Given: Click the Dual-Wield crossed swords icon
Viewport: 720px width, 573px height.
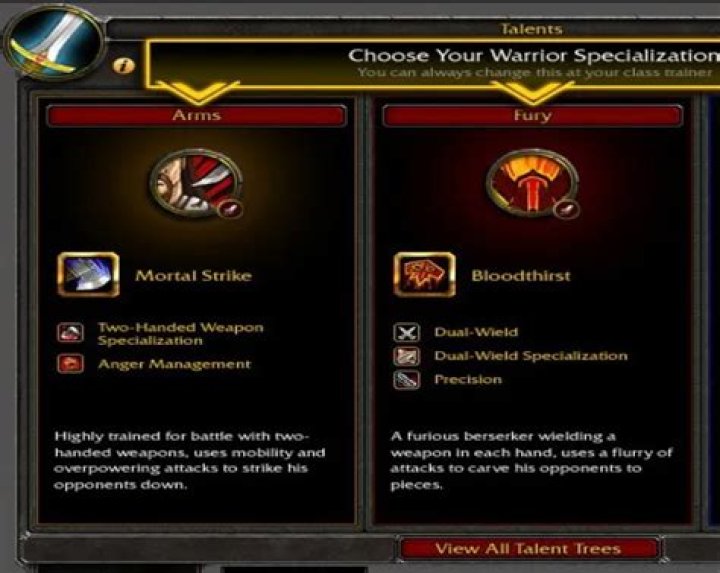Looking at the screenshot, I should pyautogui.click(x=407, y=332).
